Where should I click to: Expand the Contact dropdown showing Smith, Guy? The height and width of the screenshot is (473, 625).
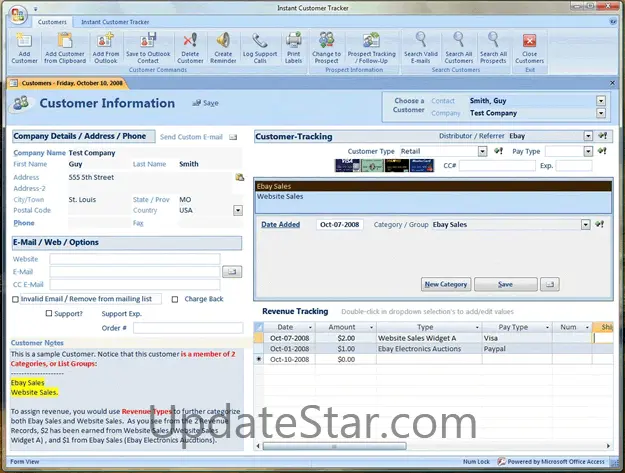click(601, 101)
